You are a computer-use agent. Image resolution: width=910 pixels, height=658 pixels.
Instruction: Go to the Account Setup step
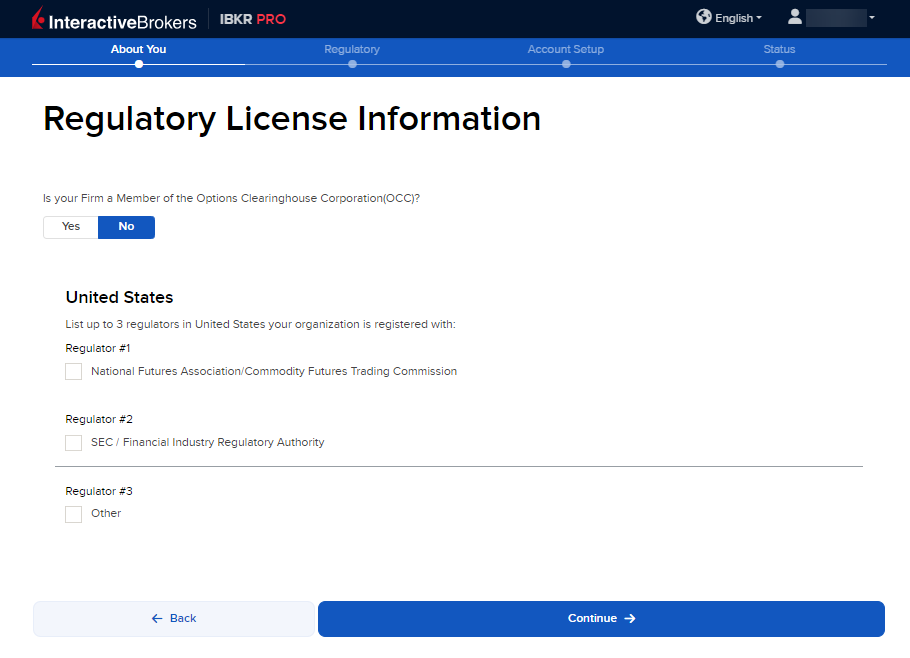(x=566, y=49)
